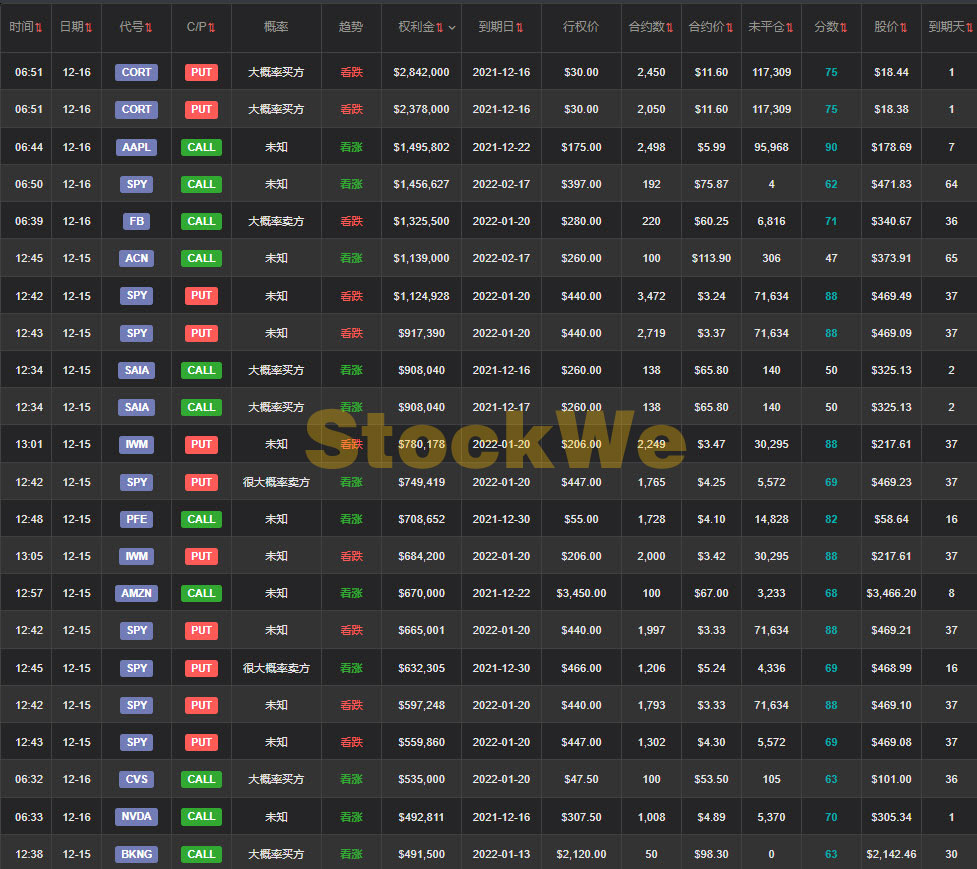The image size is (977, 869).
Task: Sort by stock price using the 股价 icon
Action: (x=903, y=27)
